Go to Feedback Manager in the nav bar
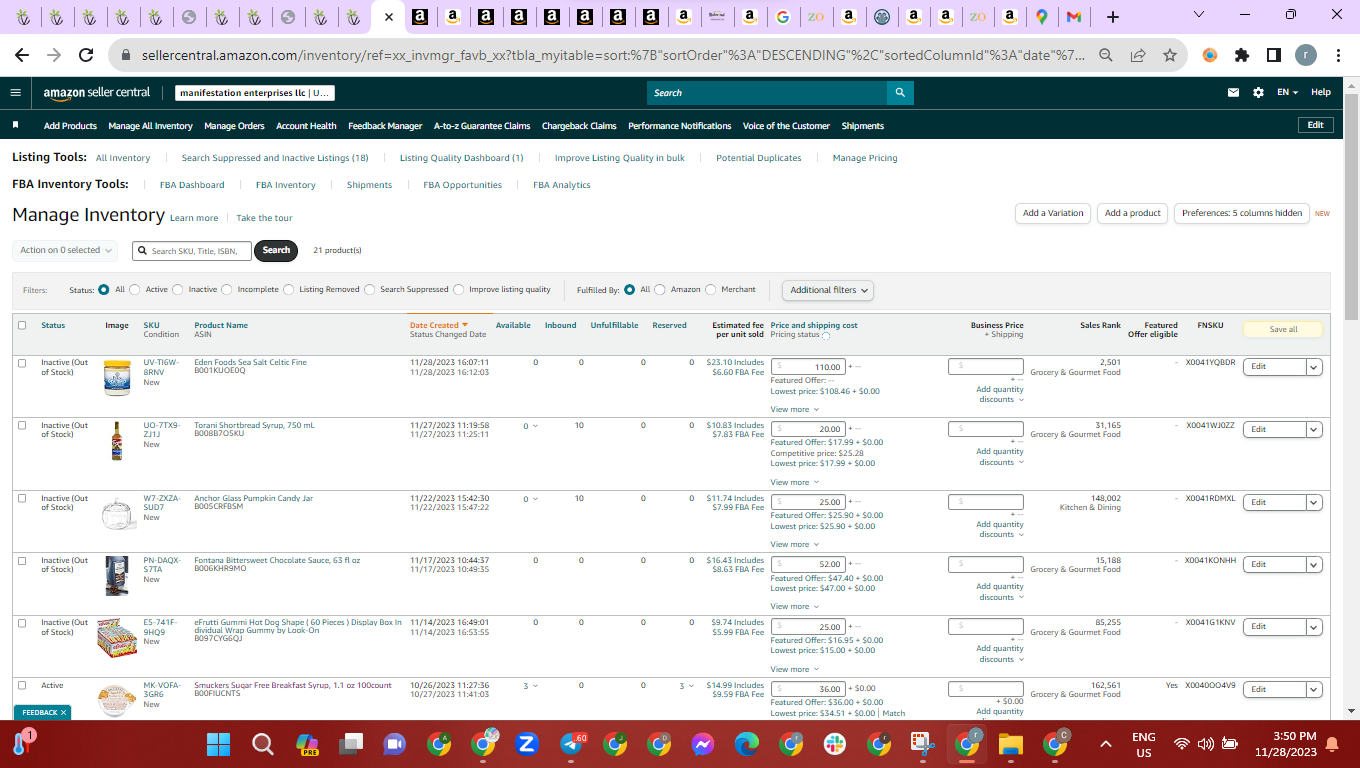Viewport: 1360px width, 768px height. coord(385,126)
